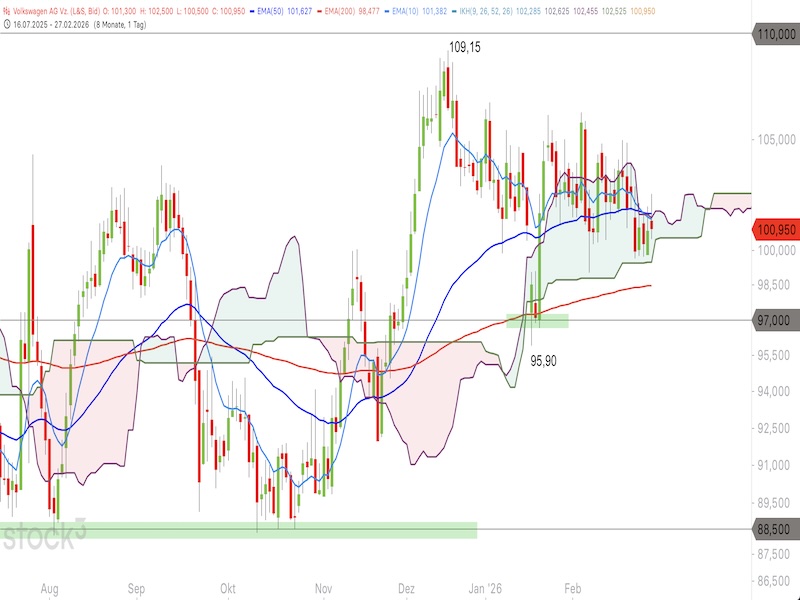This screenshot has width=800, height=600.
Task: Click the 109,15 high price label
Action: [463, 47]
